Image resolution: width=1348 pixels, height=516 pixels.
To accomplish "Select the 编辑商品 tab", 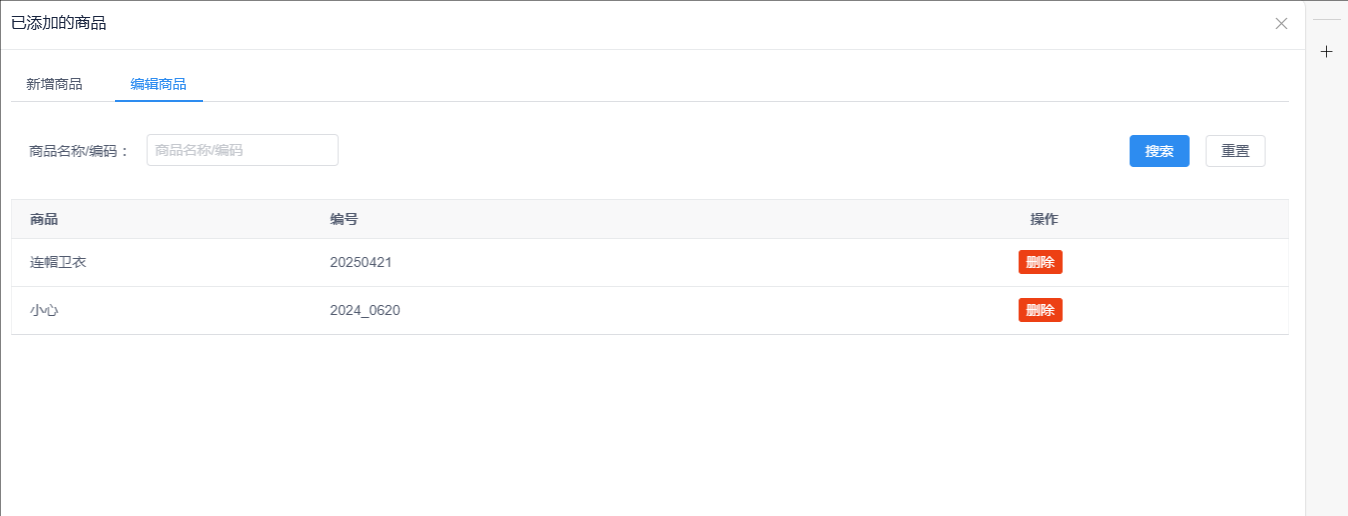I will click(x=158, y=84).
